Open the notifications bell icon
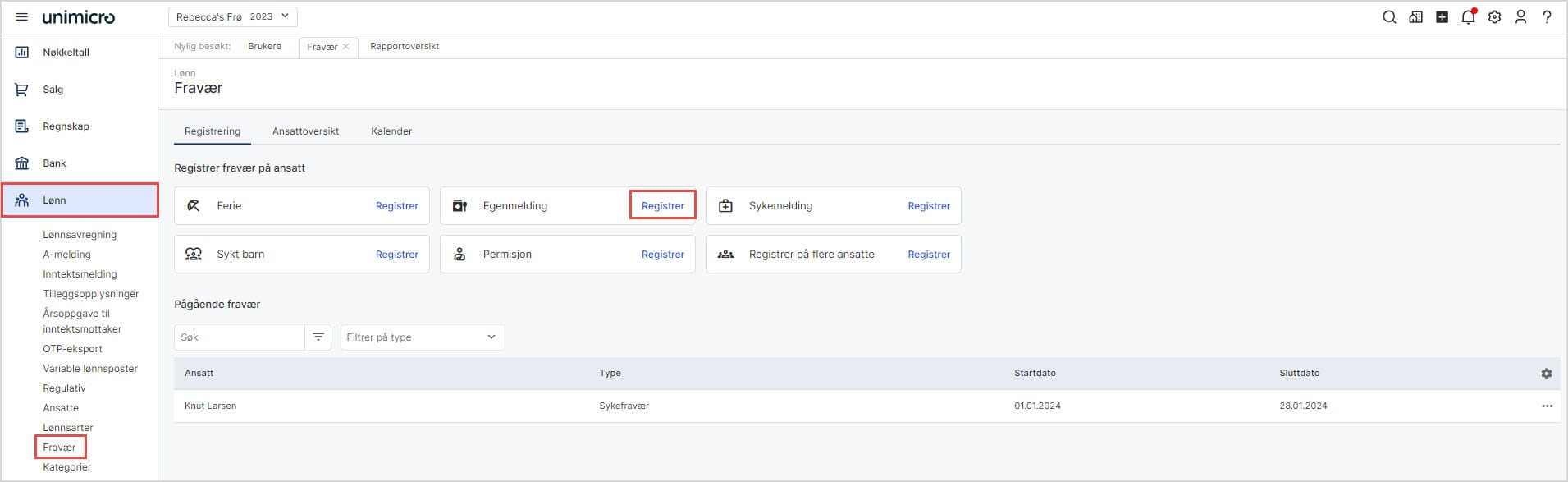1568x482 pixels. [1468, 17]
